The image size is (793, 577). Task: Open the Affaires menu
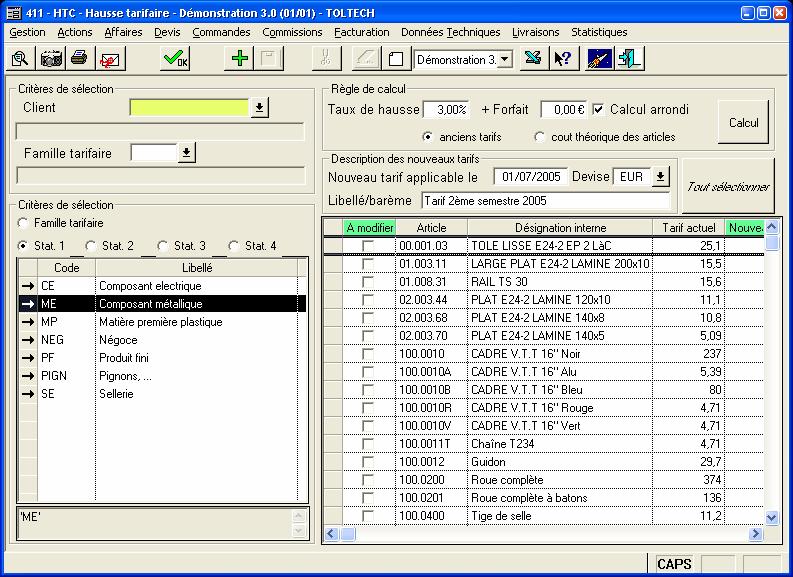coord(123,32)
